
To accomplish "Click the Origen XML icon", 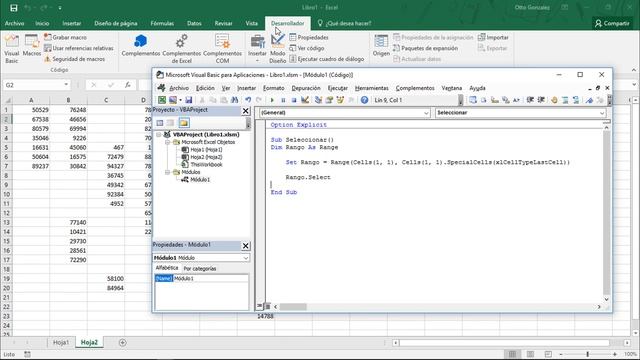I will tap(381, 45).
